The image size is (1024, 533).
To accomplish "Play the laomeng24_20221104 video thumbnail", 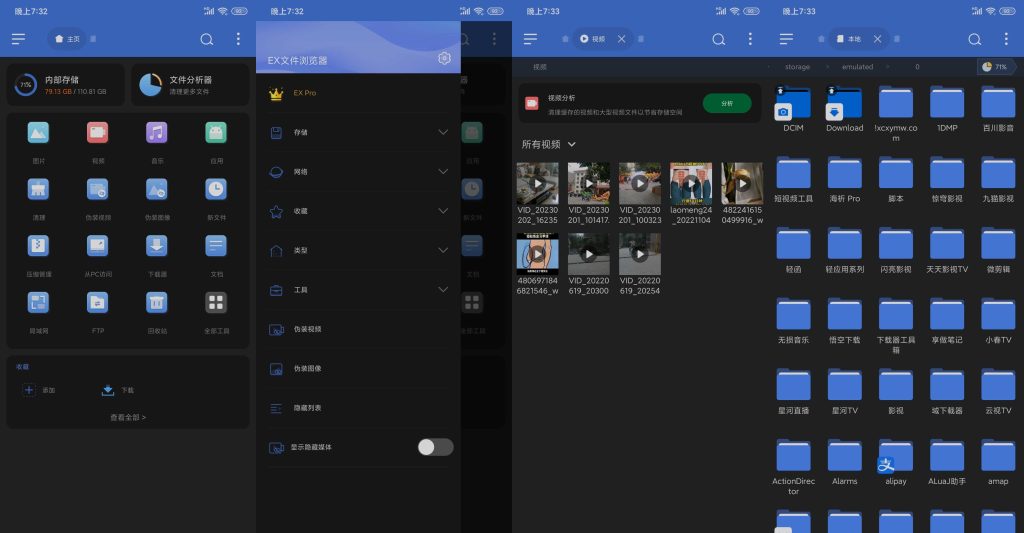I will coord(691,184).
